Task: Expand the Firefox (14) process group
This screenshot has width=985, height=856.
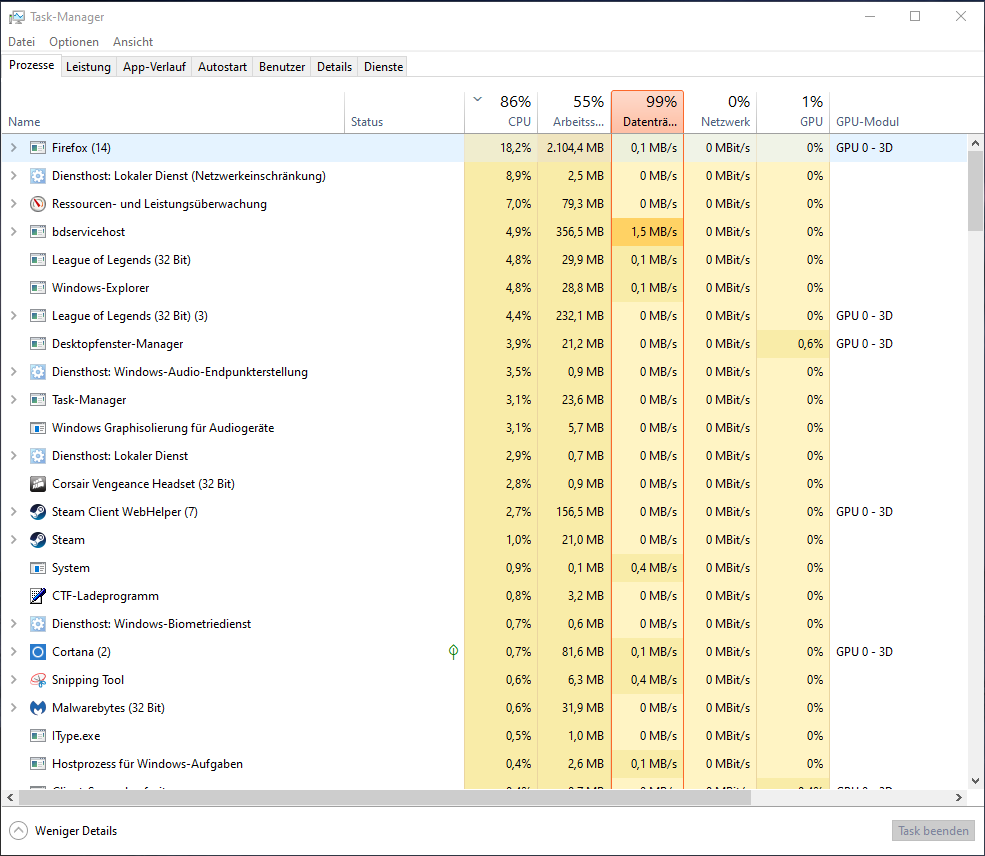Action: pos(13,148)
